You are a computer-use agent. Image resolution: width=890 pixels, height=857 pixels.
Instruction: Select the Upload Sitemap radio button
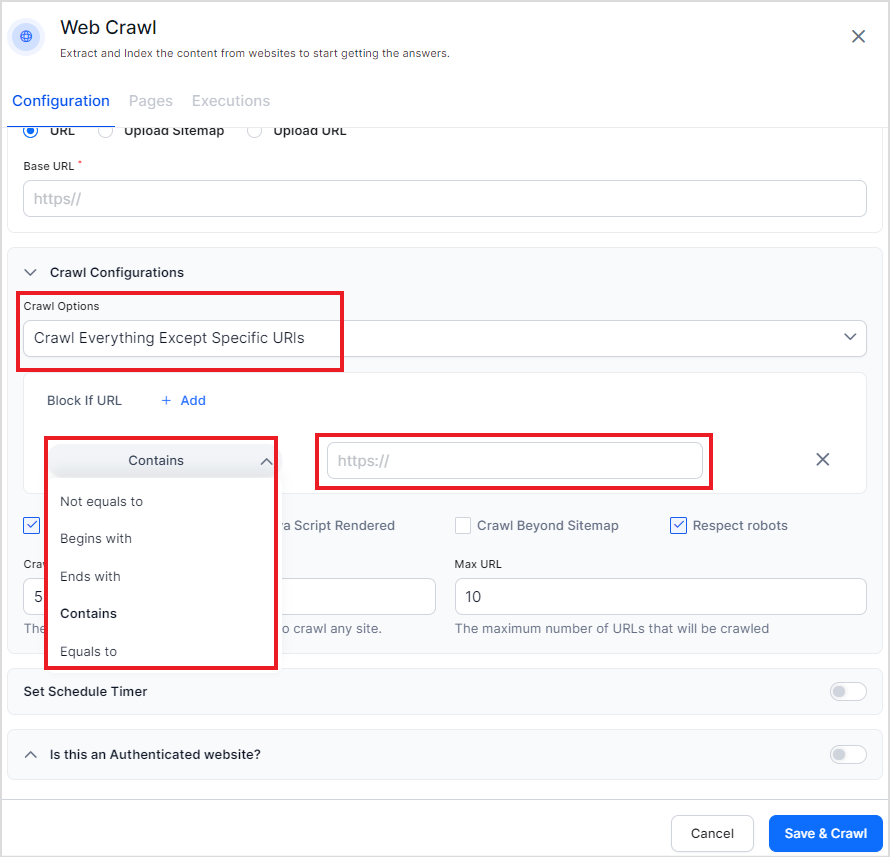tap(106, 131)
